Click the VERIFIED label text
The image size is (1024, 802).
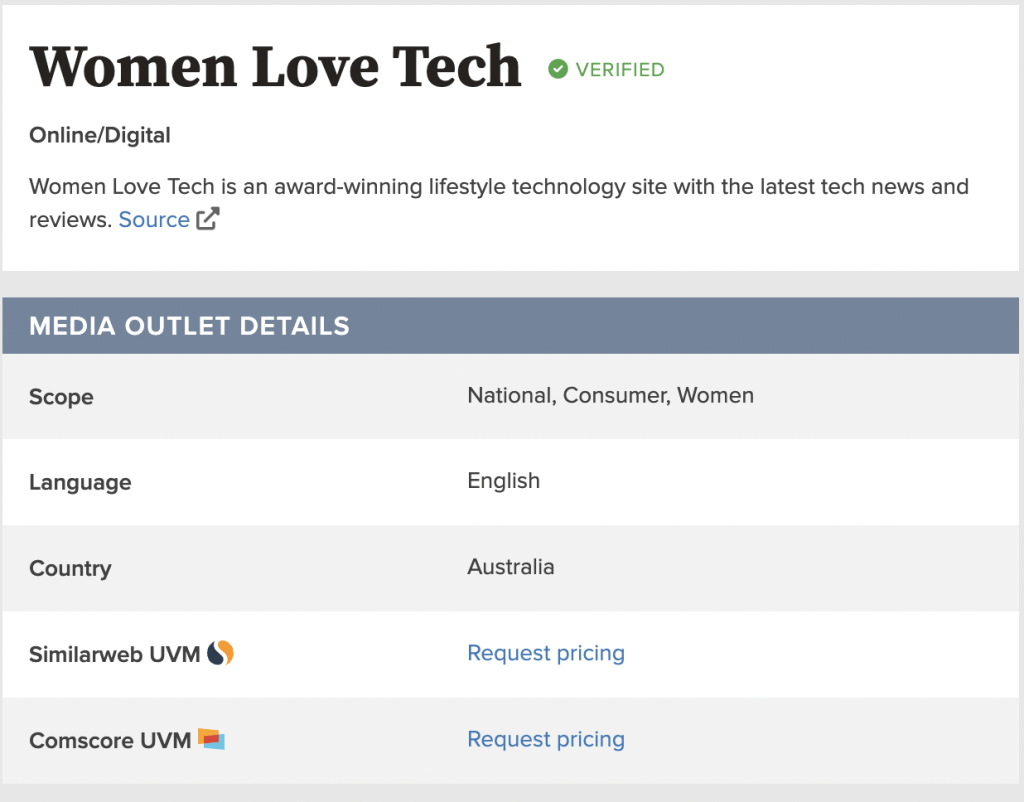click(x=620, y=70)
